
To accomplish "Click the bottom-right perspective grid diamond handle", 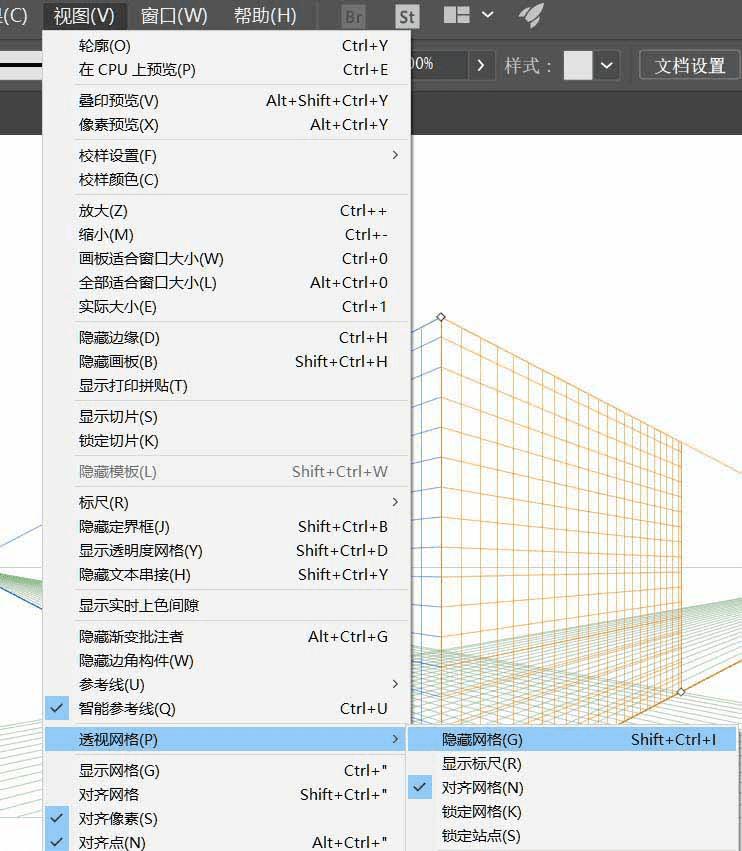I will [681, 692].
